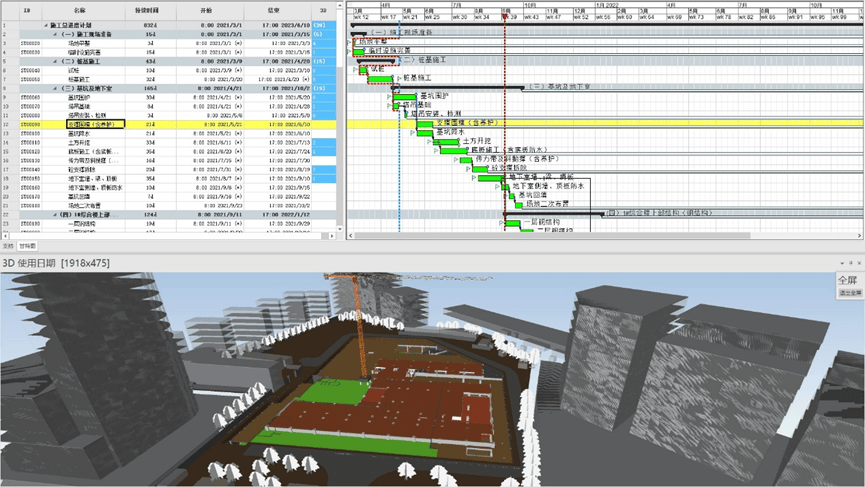Click the 退出全屏 button
This screenshot has height=487, width=865.
(x=850, y=293)
